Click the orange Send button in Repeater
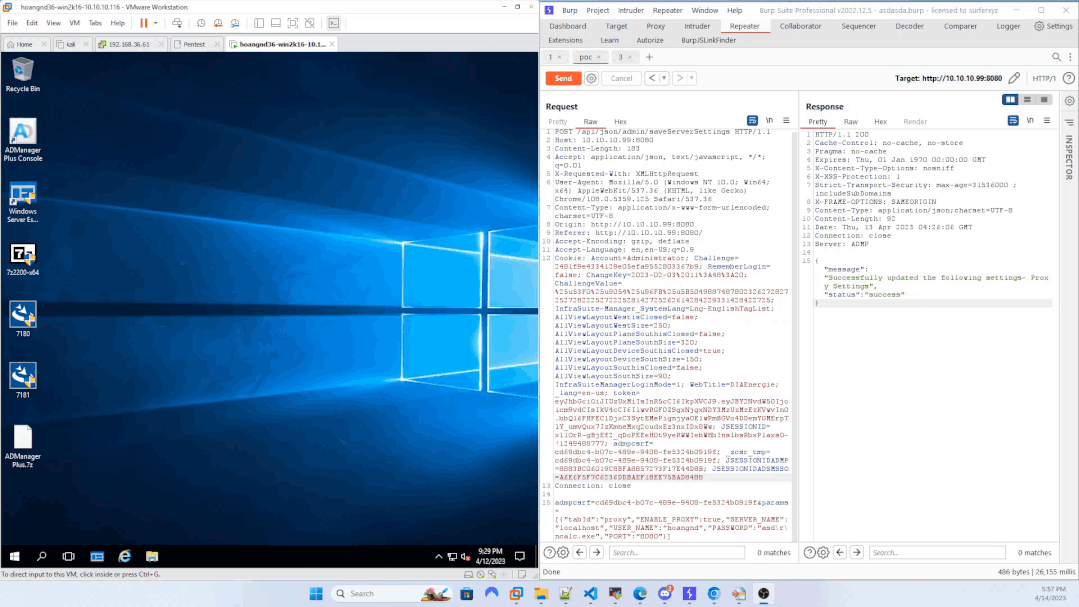This screenshot has width=1079, height=607. tap(563, 78)
